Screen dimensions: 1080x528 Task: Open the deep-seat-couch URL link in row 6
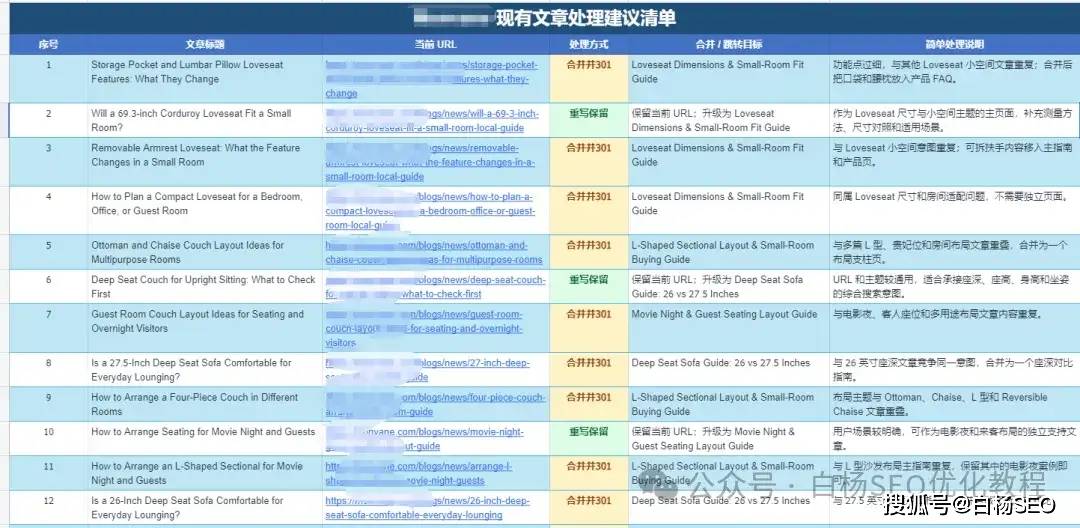coord(435,287)
